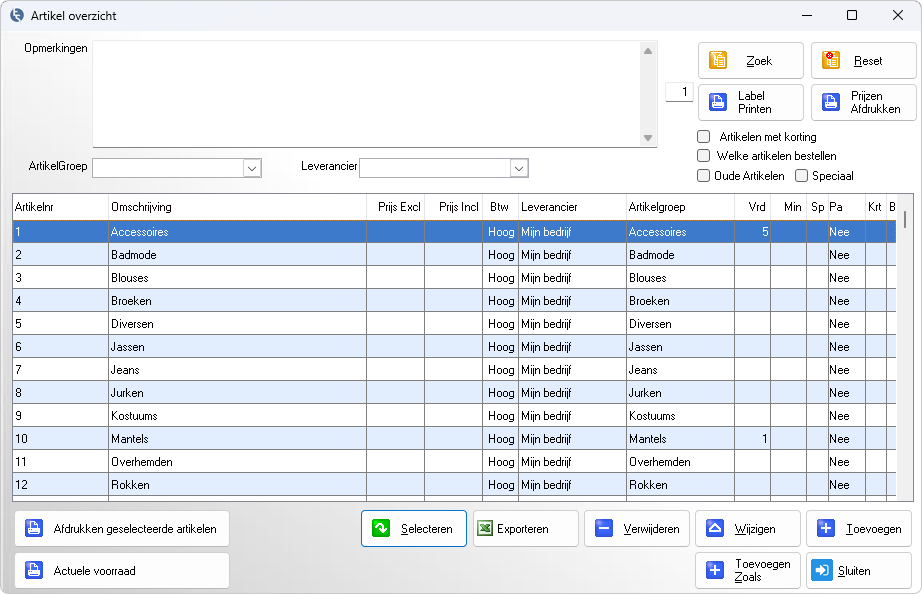Toggle the Oude Artikelen checkbox
The image size is (922, 594).
703,176
